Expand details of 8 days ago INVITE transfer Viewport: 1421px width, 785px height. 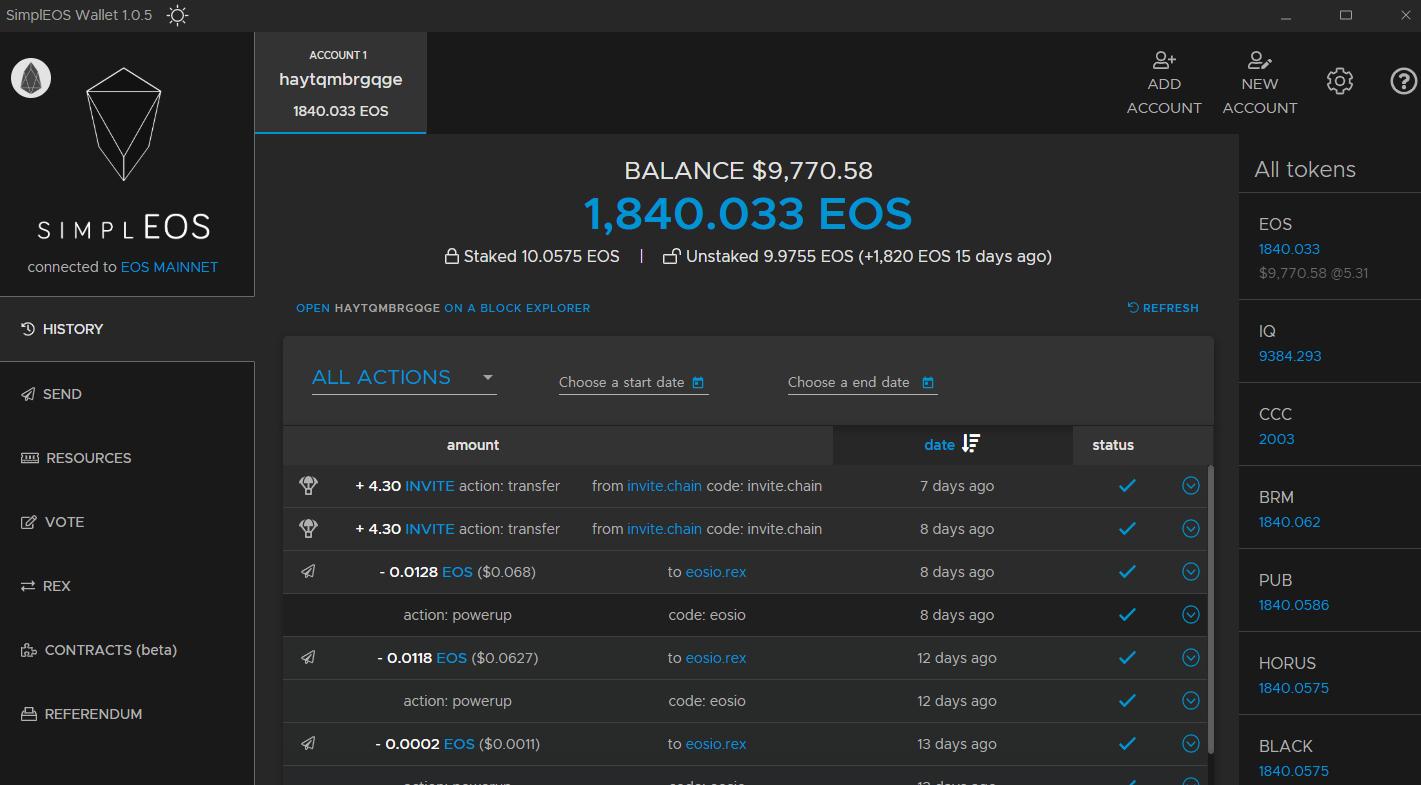(x=1190, y=529)
